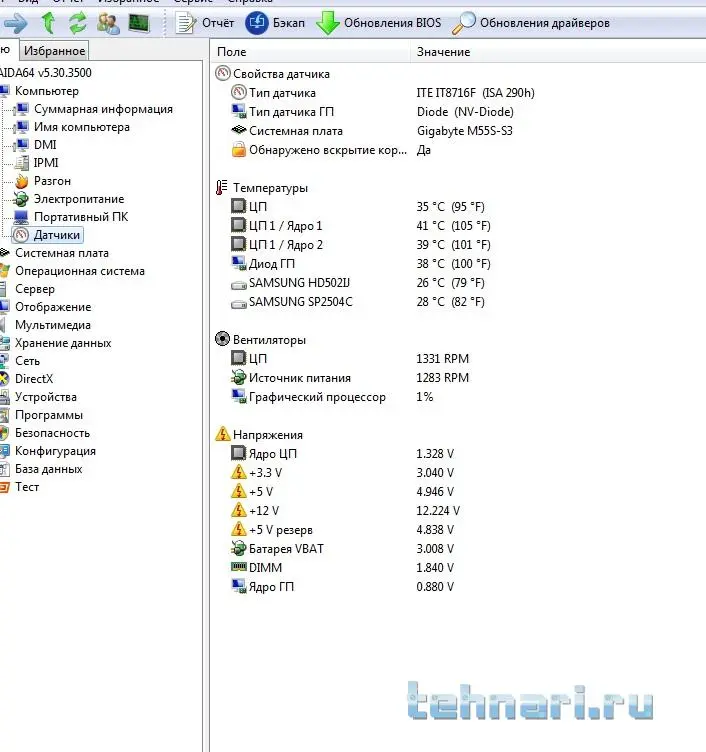Click the Батарея VBAT icon
The image size is (706, 752).
coord(238,548)
